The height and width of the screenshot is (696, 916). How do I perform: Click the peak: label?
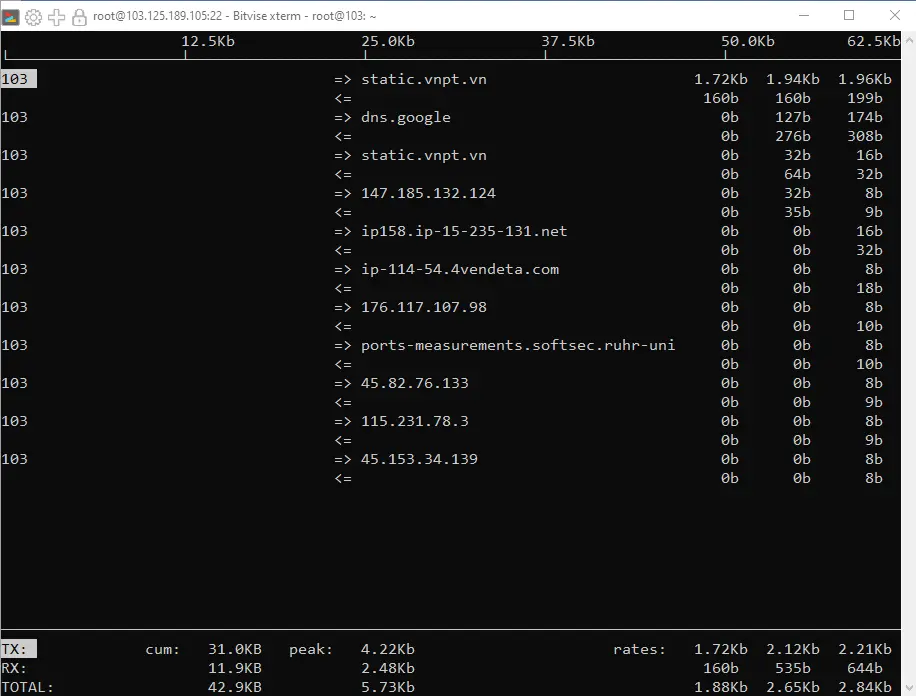click(x=311, y=649)
